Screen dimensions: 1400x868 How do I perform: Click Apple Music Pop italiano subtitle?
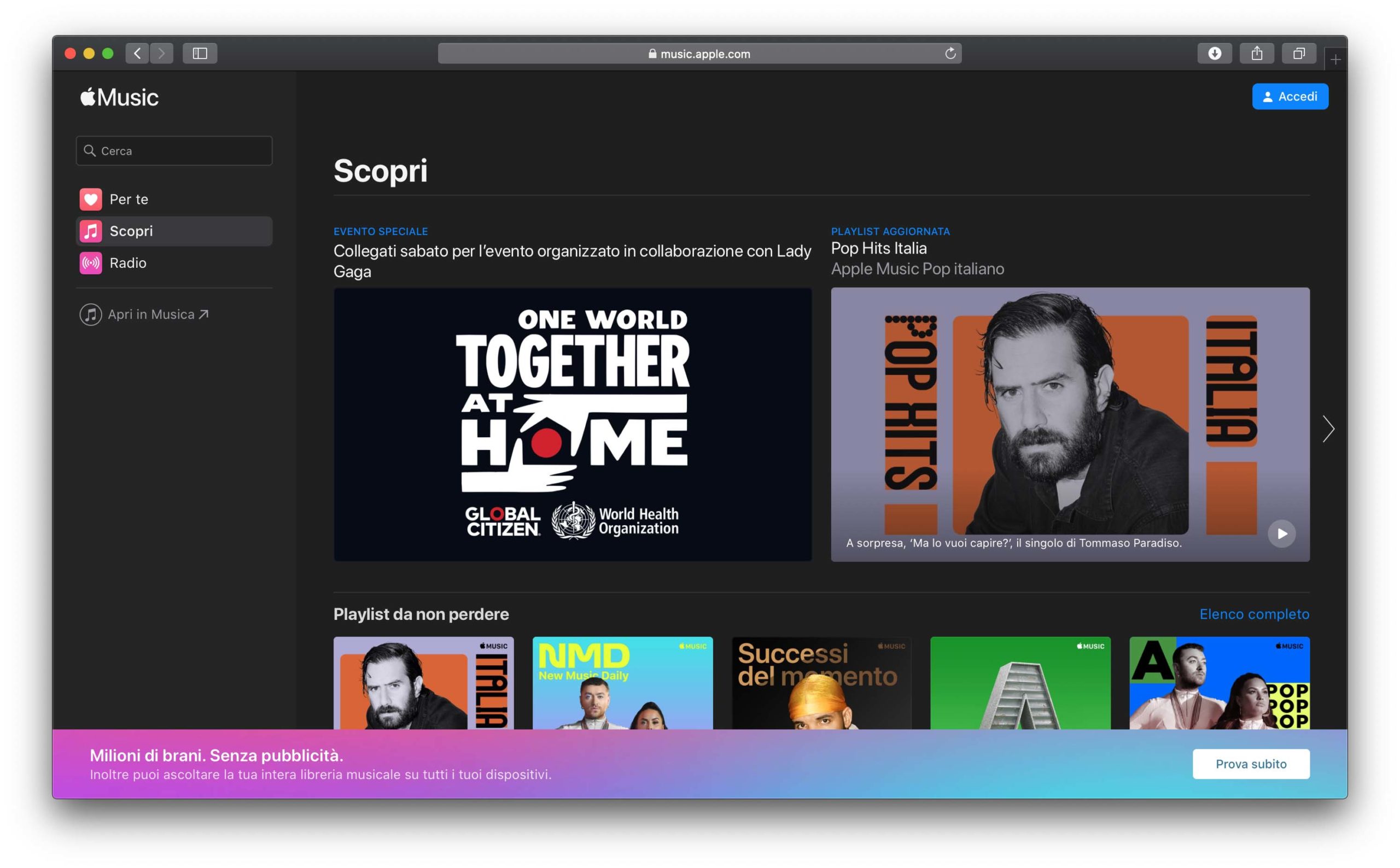pyautogui.click(x=918, y=269)
